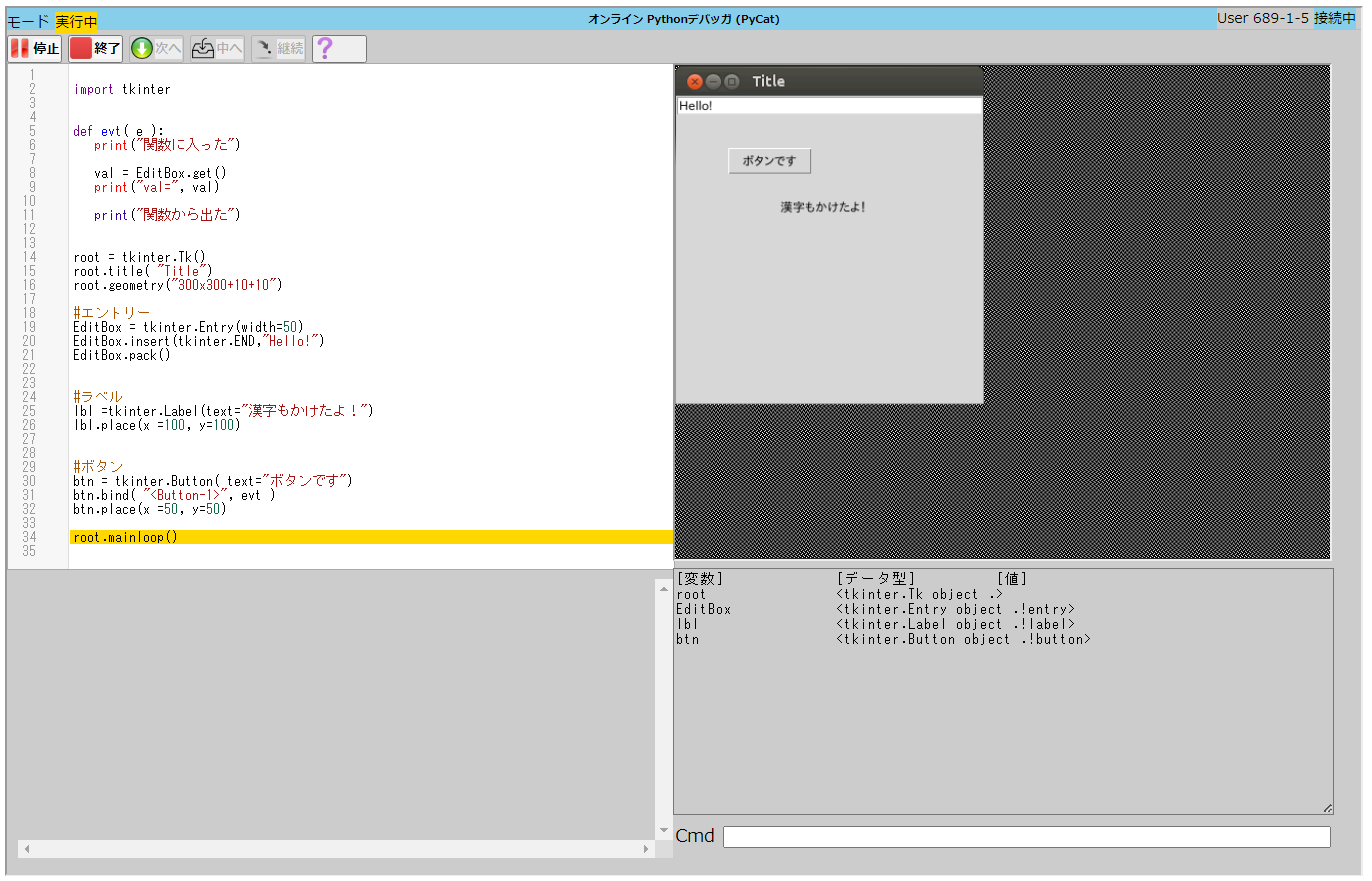
Task: Click the variables panel resize grip
Action: (x=1327, y=808)
